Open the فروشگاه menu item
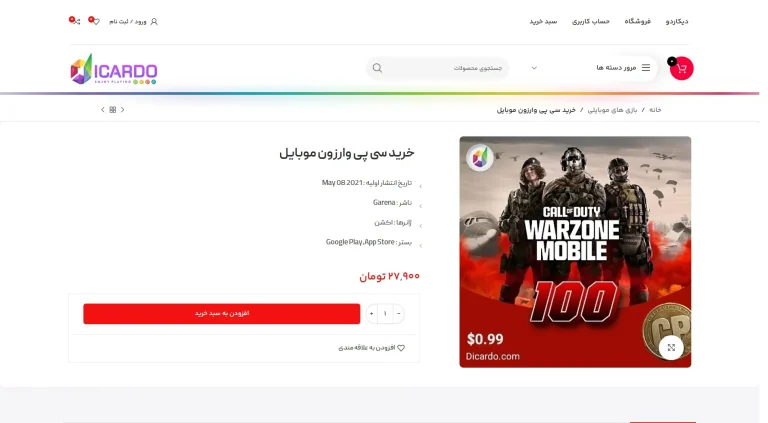The image size is (768, 423). coord(637,22)
